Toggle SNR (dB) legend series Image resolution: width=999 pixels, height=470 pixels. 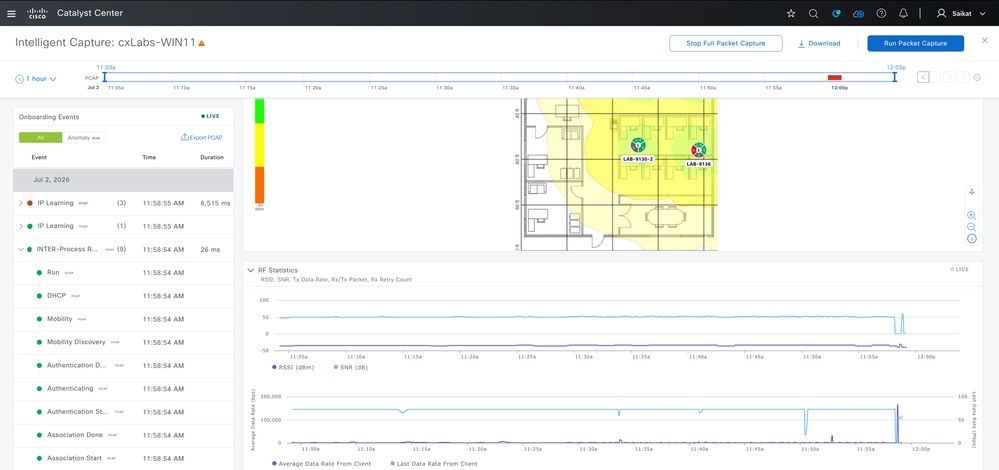pyautogui.click(x=350, y=367)
